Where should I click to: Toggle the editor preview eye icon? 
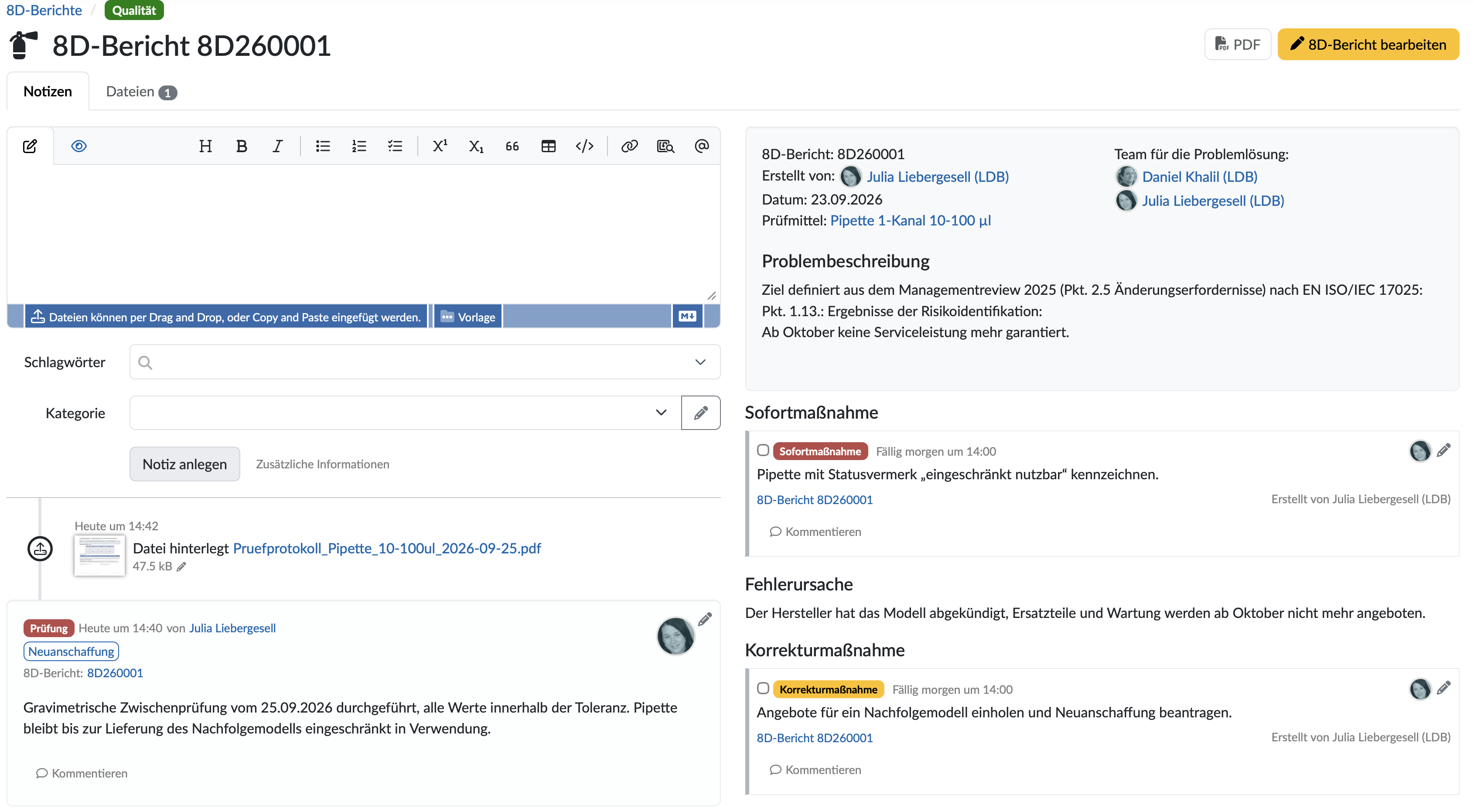(x=79, y=147)
